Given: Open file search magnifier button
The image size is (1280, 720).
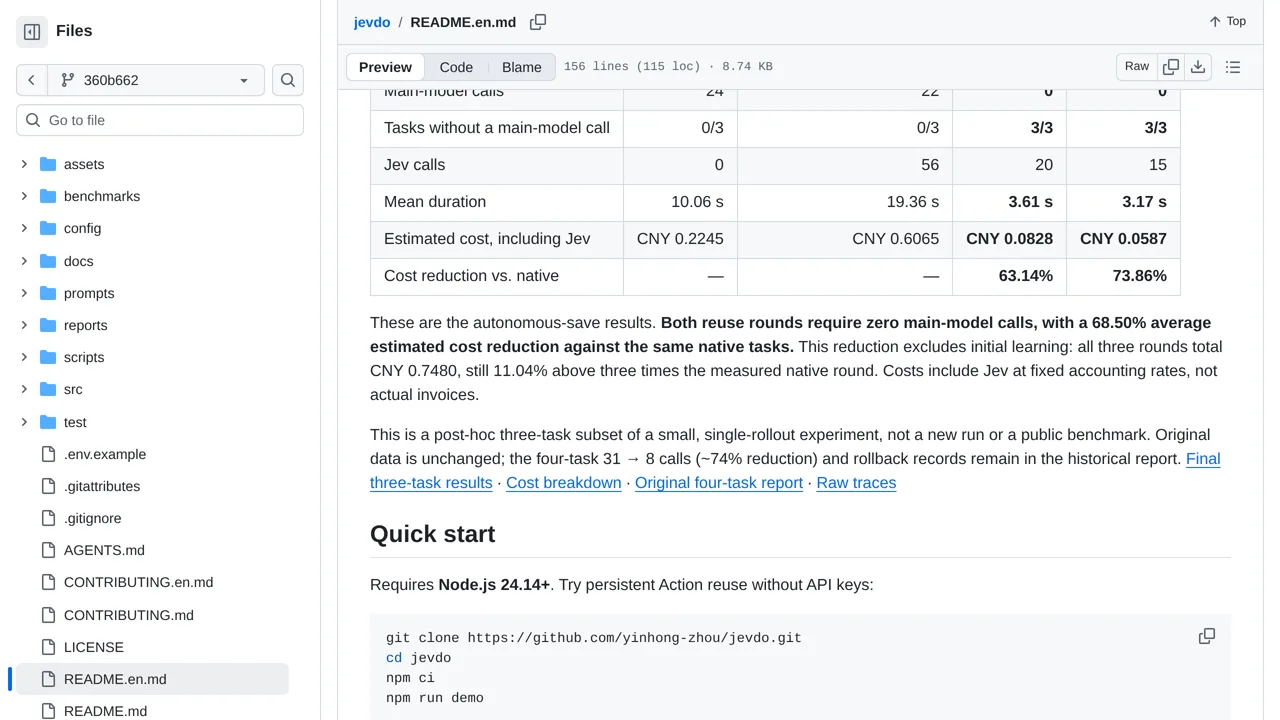Looking at the screenshot, I should pyautogui.click(x=288, y=80).
